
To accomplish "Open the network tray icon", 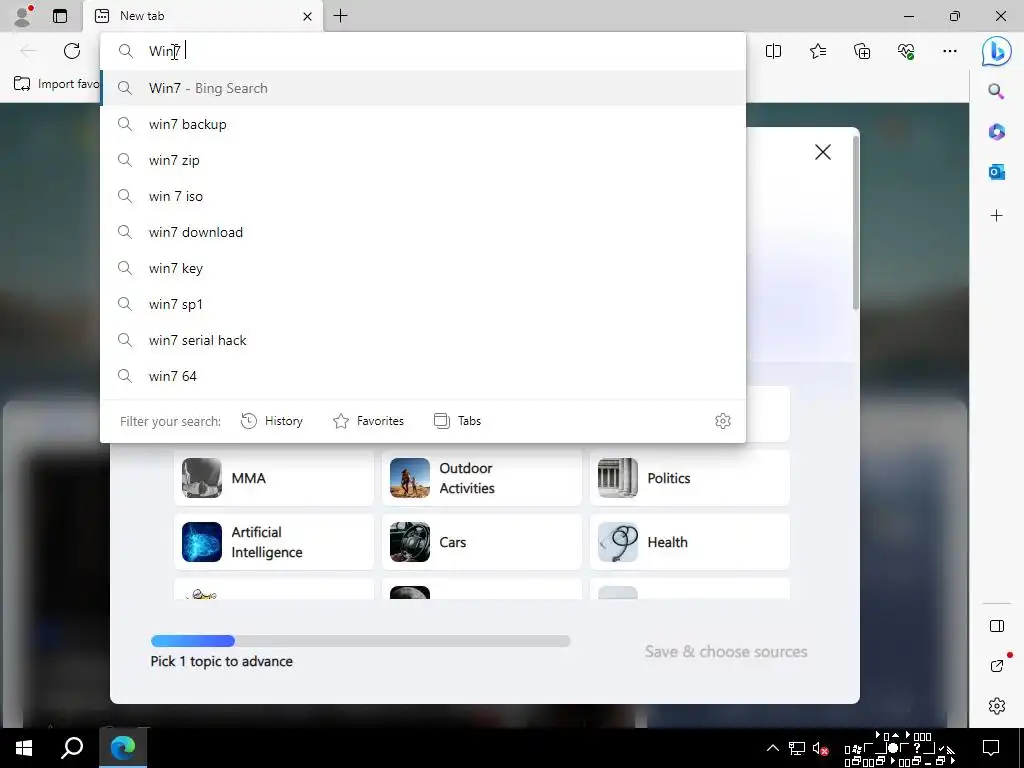I will [797, 749].
